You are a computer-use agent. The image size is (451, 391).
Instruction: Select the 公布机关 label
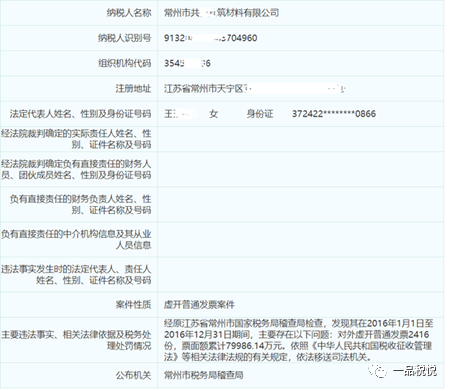[x=133, y=375]
